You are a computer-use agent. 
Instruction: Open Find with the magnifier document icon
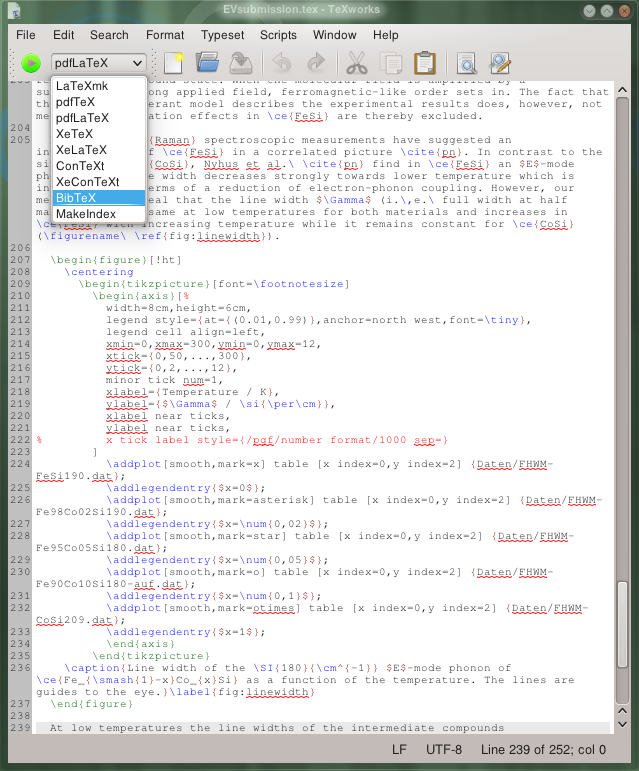coord(466,63)
